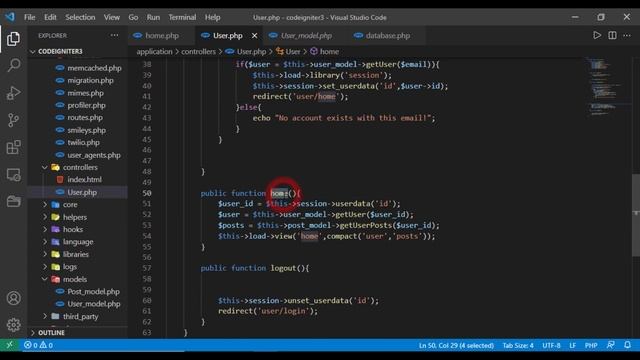Viewport: 640px width, 360px height.
Task: Switch to the home.php tab
Action: point(162,36)
